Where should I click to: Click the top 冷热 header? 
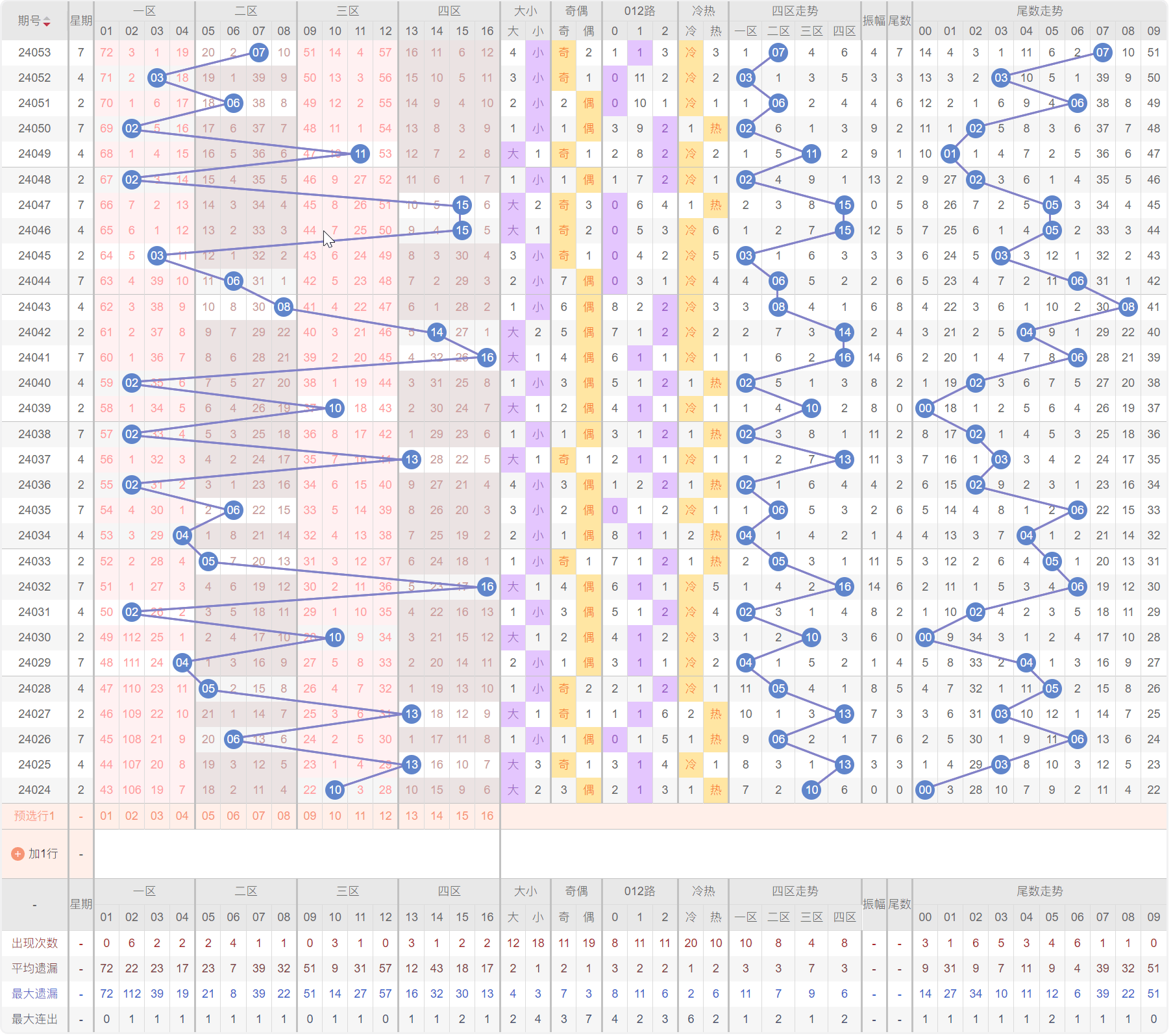pos(704,11)
